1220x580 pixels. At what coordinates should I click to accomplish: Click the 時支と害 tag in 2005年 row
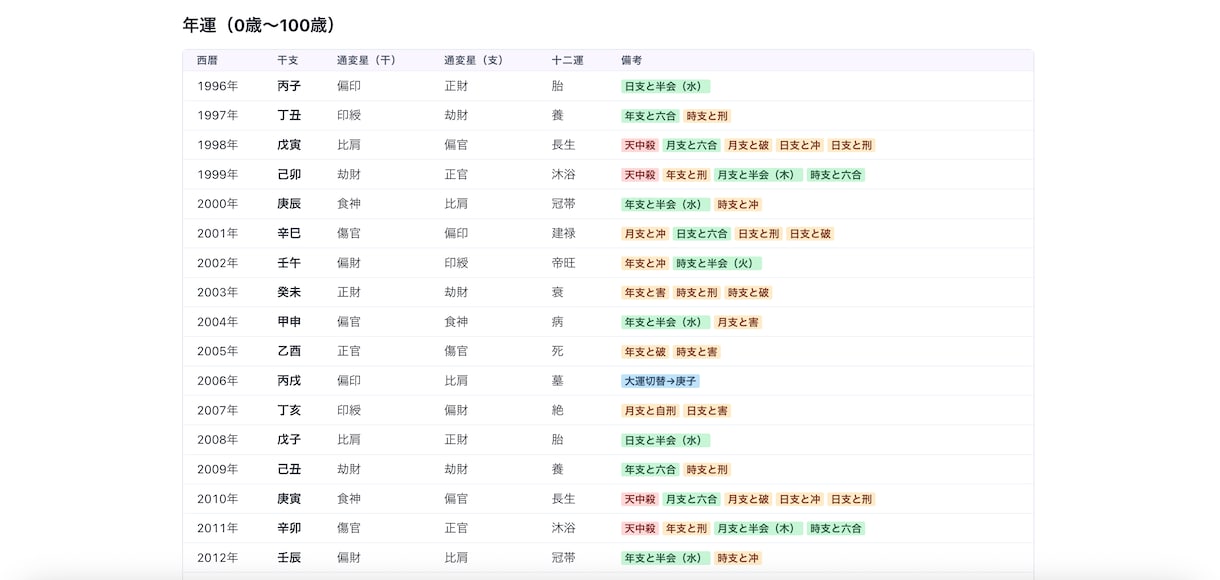tap(697, 352)
